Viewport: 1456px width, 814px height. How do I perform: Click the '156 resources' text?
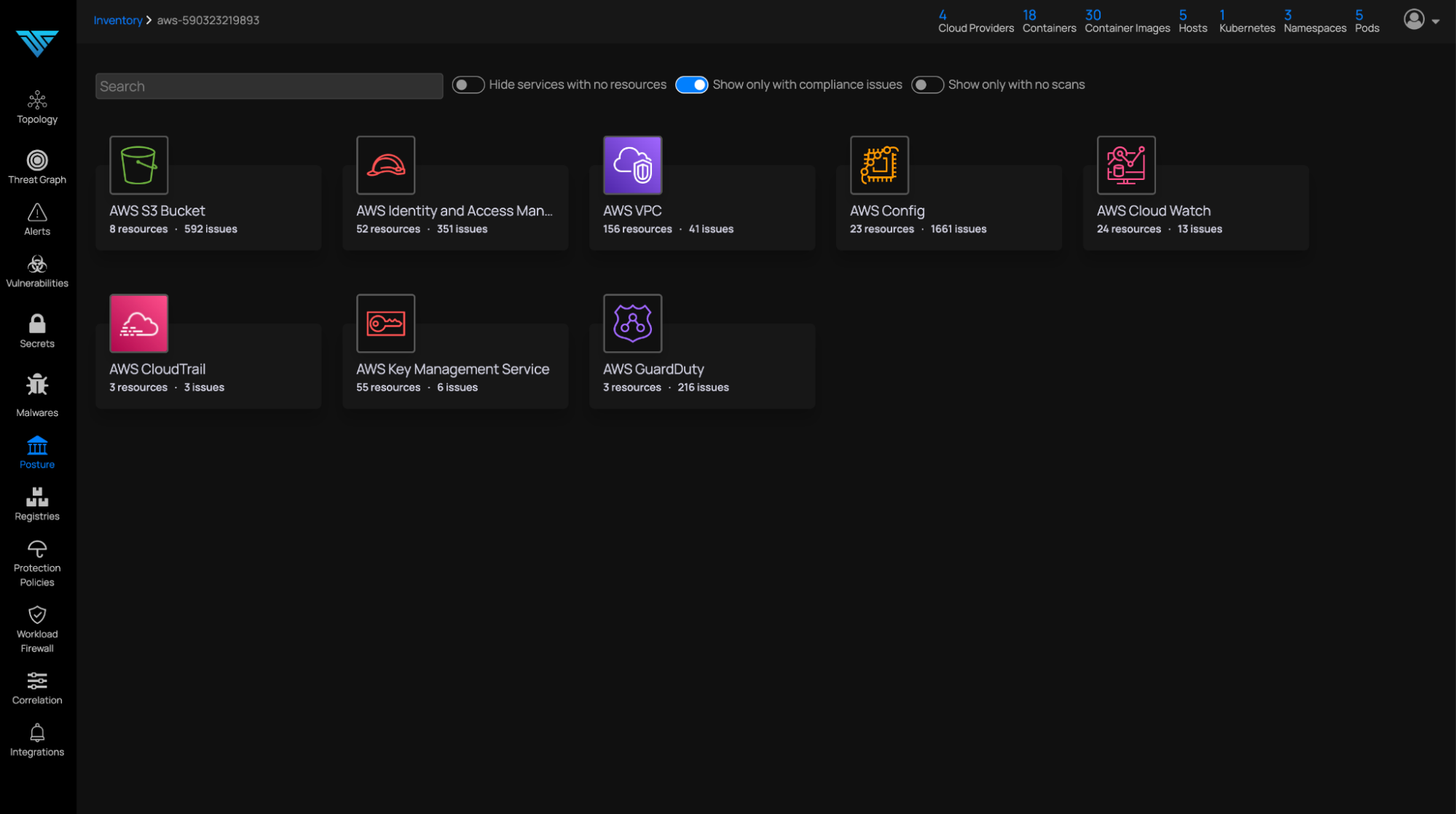pos(637,229)
